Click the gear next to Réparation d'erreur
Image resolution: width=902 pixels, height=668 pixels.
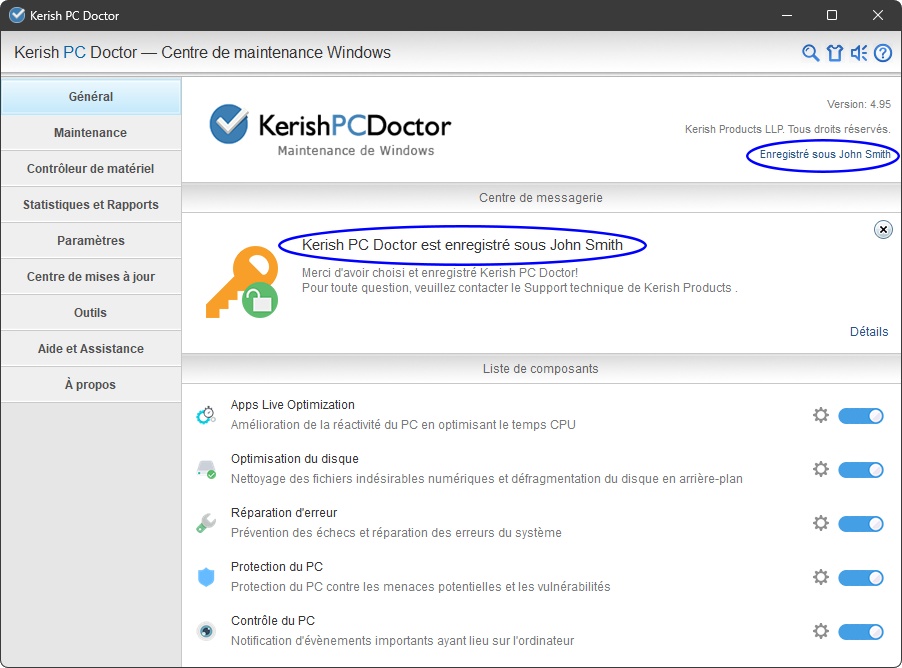pyautogui.click(x=821, y=523)
